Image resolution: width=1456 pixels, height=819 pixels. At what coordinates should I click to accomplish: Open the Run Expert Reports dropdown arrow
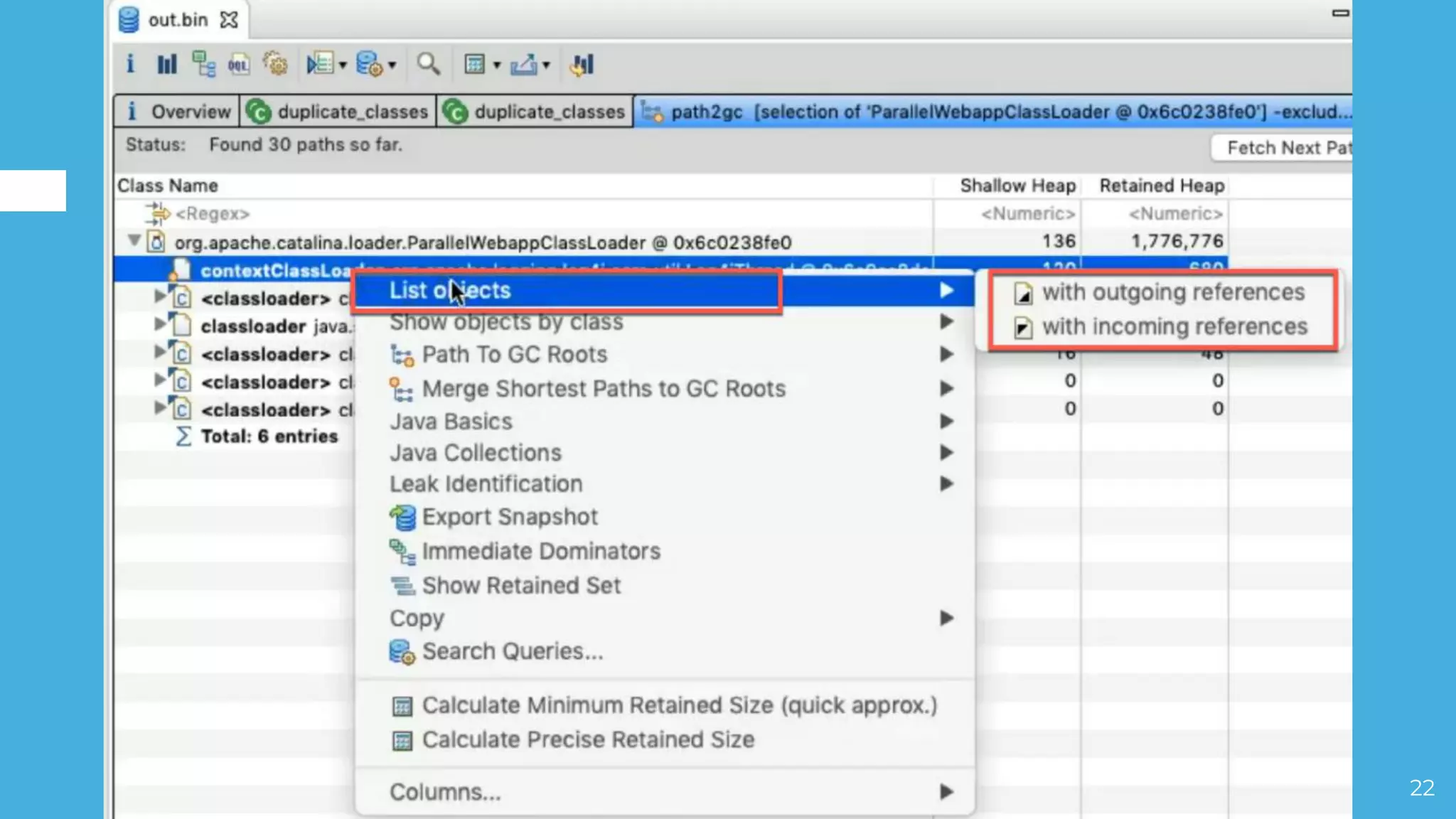coord(343,65)
